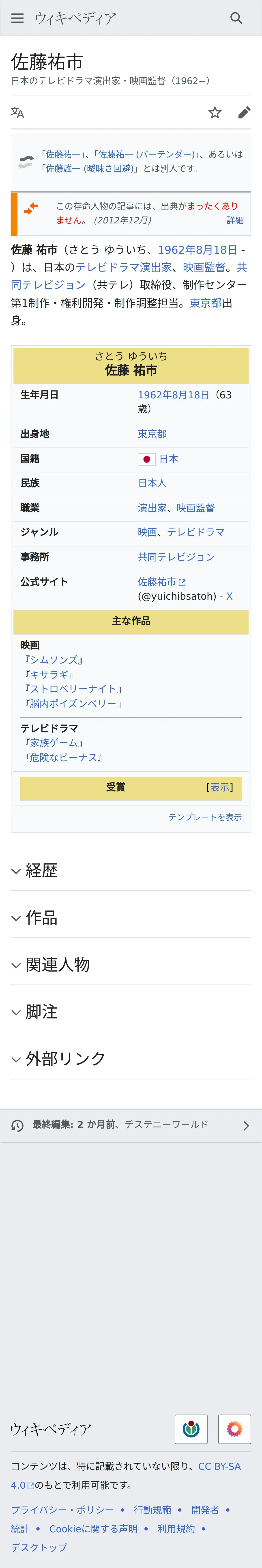
Task: Open the 共同テレビジョン link in the infobox
Action: click(176, 557)
